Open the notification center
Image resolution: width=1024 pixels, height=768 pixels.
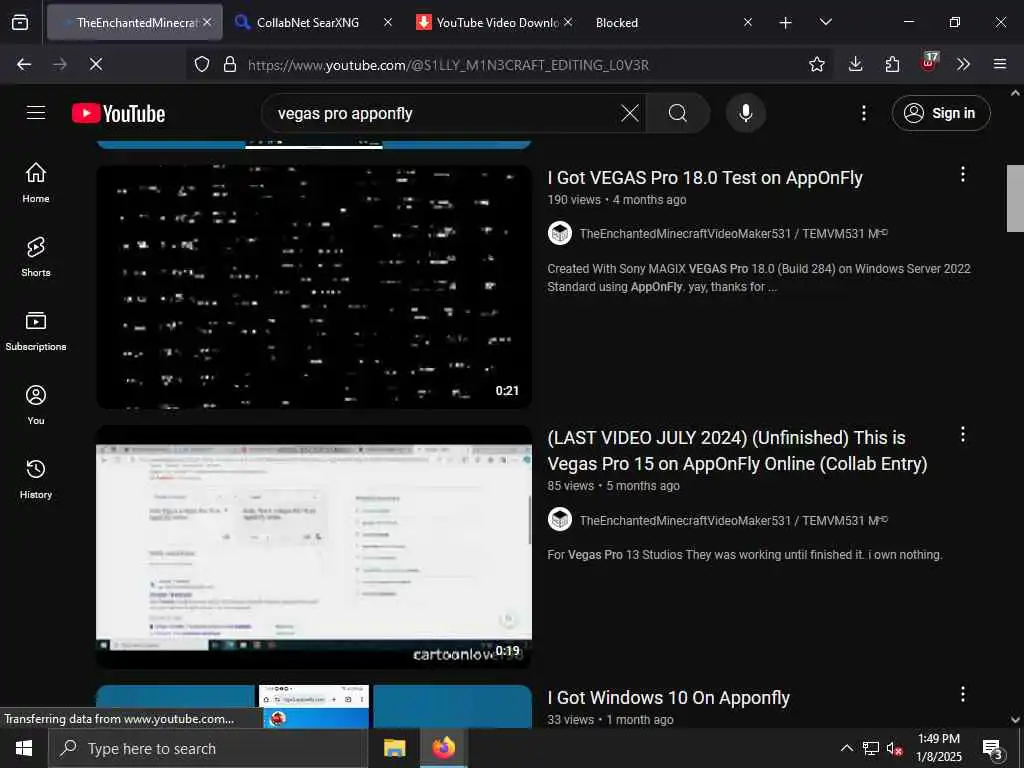pos(993,749)
